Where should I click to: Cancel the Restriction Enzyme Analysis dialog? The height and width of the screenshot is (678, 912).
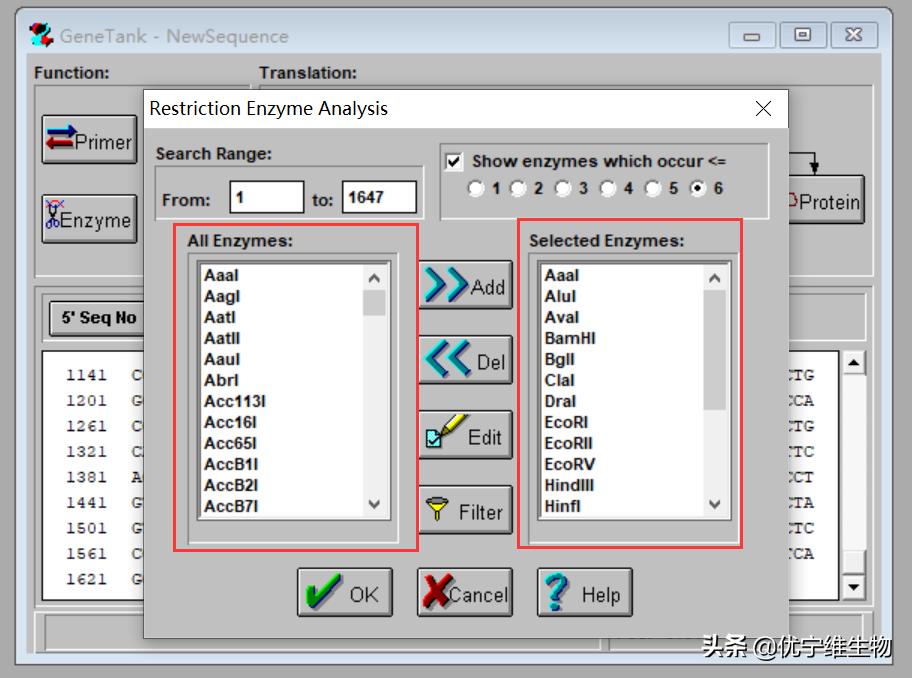point(465,593)
